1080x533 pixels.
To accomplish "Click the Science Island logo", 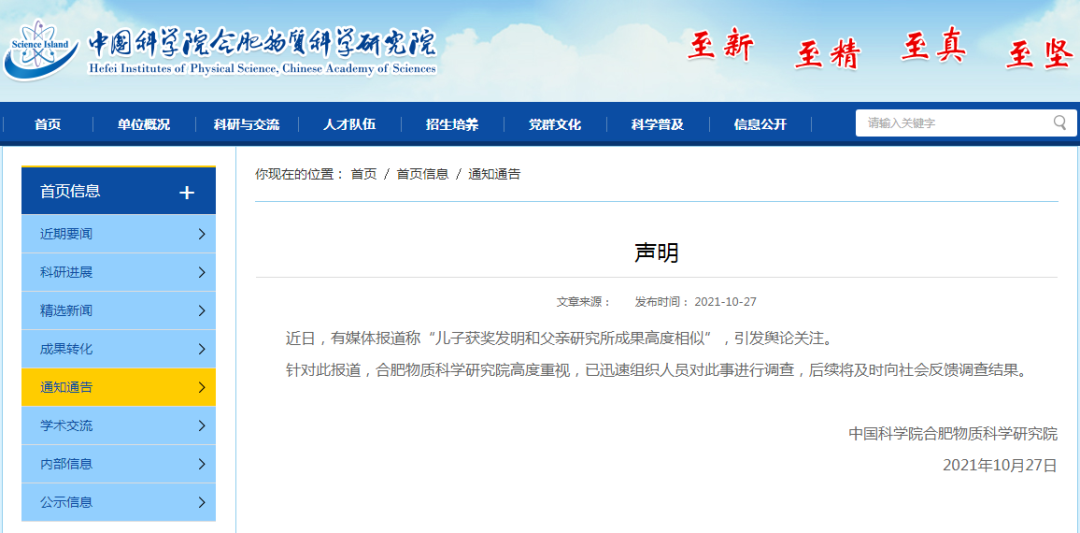I will click(x=38, y=50).
